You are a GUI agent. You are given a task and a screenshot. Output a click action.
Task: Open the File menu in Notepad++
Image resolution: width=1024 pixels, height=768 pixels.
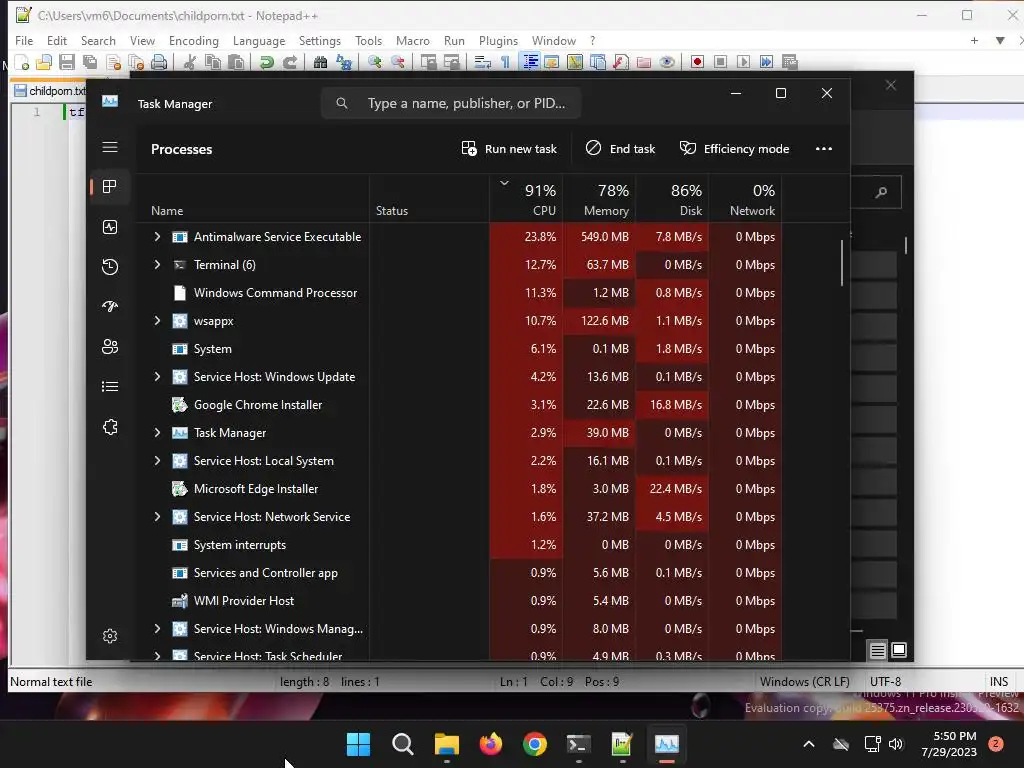click(x=24, y=40)
